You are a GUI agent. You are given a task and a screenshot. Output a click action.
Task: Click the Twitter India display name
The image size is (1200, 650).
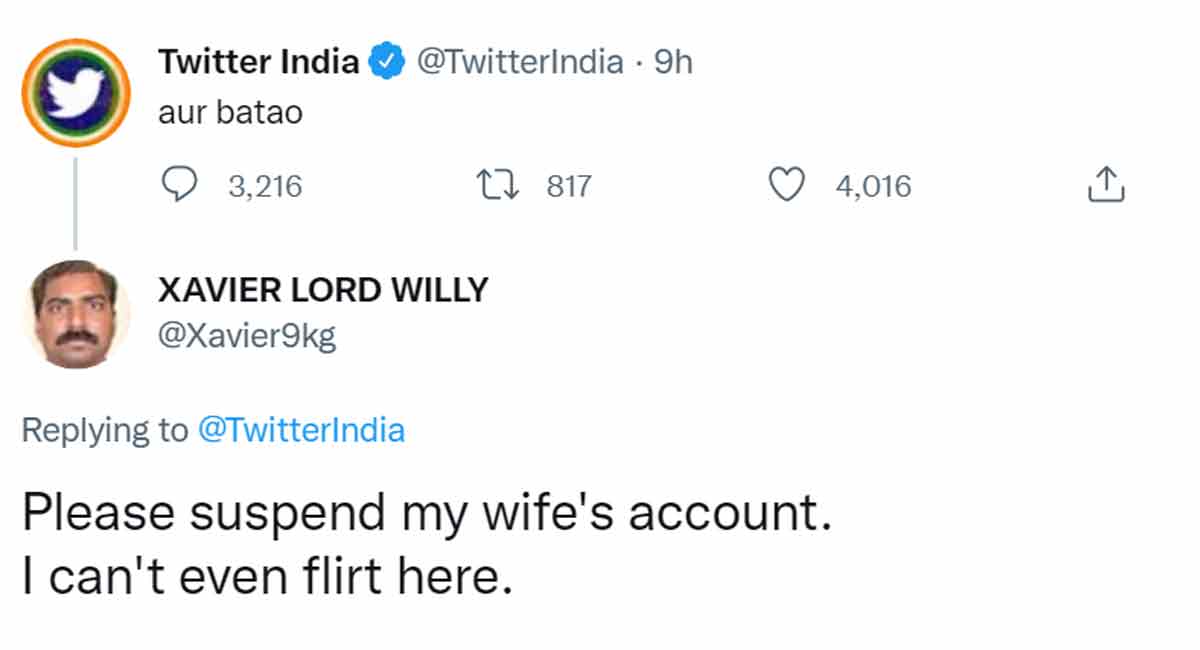258,60
